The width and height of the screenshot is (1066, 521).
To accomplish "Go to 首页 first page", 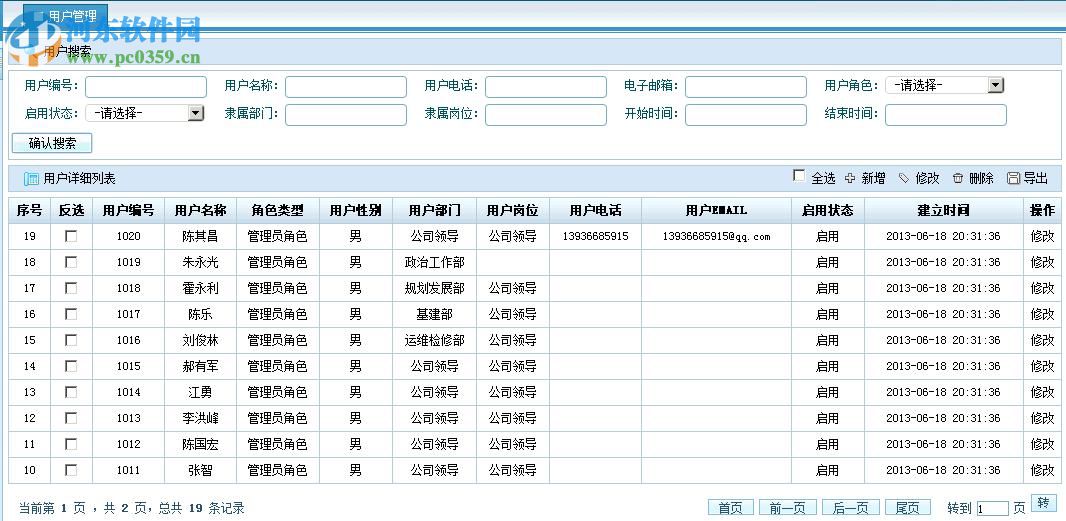I will pos(731,507).
